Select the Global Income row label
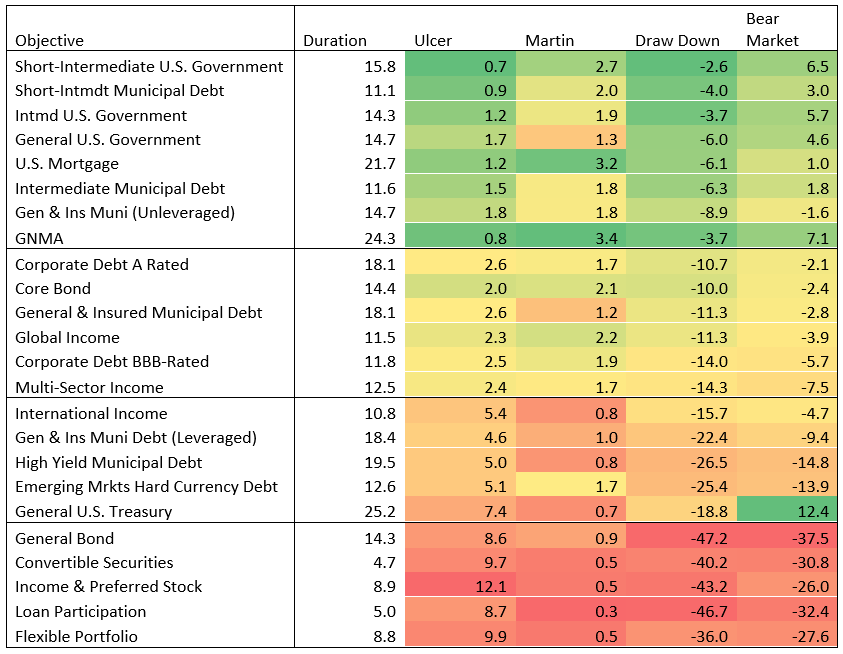Image resolution: width=843 pixels, height=654 pixels. pyautogui.click(x=67, y=337)
